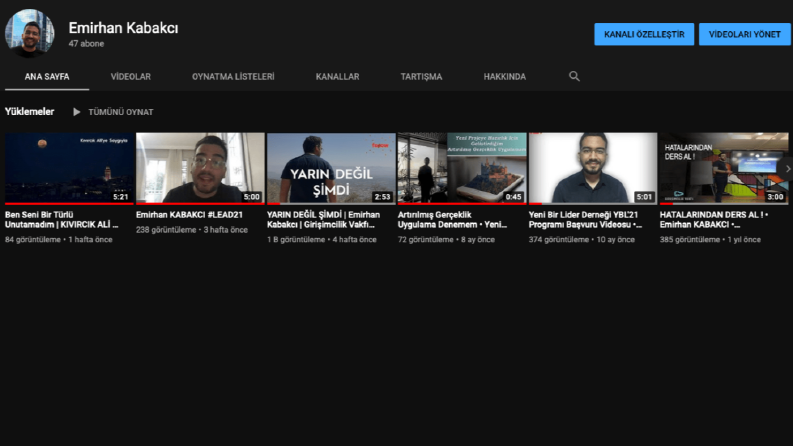Open the Oynatma Listeleri tab
The height and width of the screenshot is (446, 793).
point(233,77)
